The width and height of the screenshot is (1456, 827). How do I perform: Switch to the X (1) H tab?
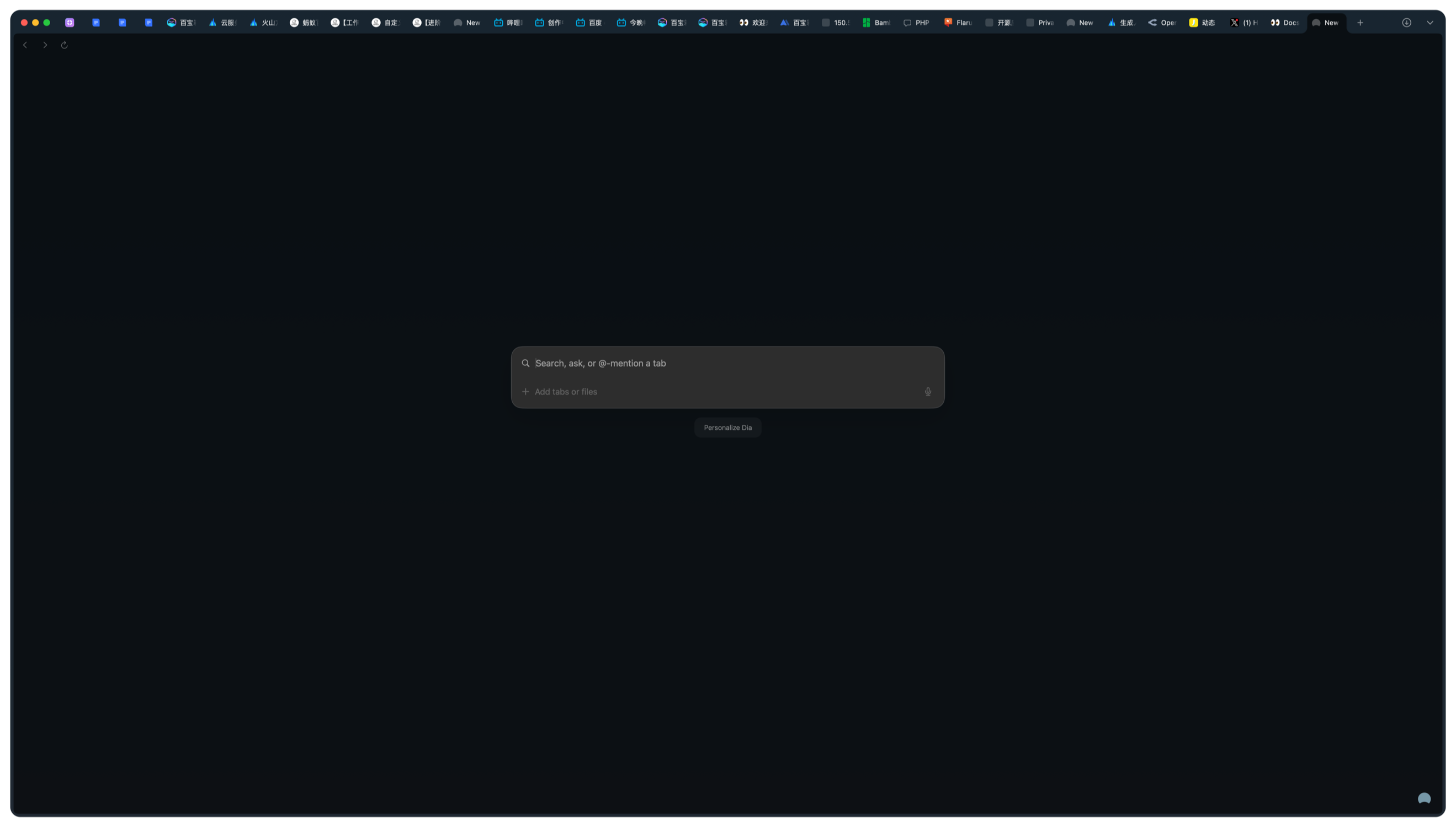(1244, 23)
